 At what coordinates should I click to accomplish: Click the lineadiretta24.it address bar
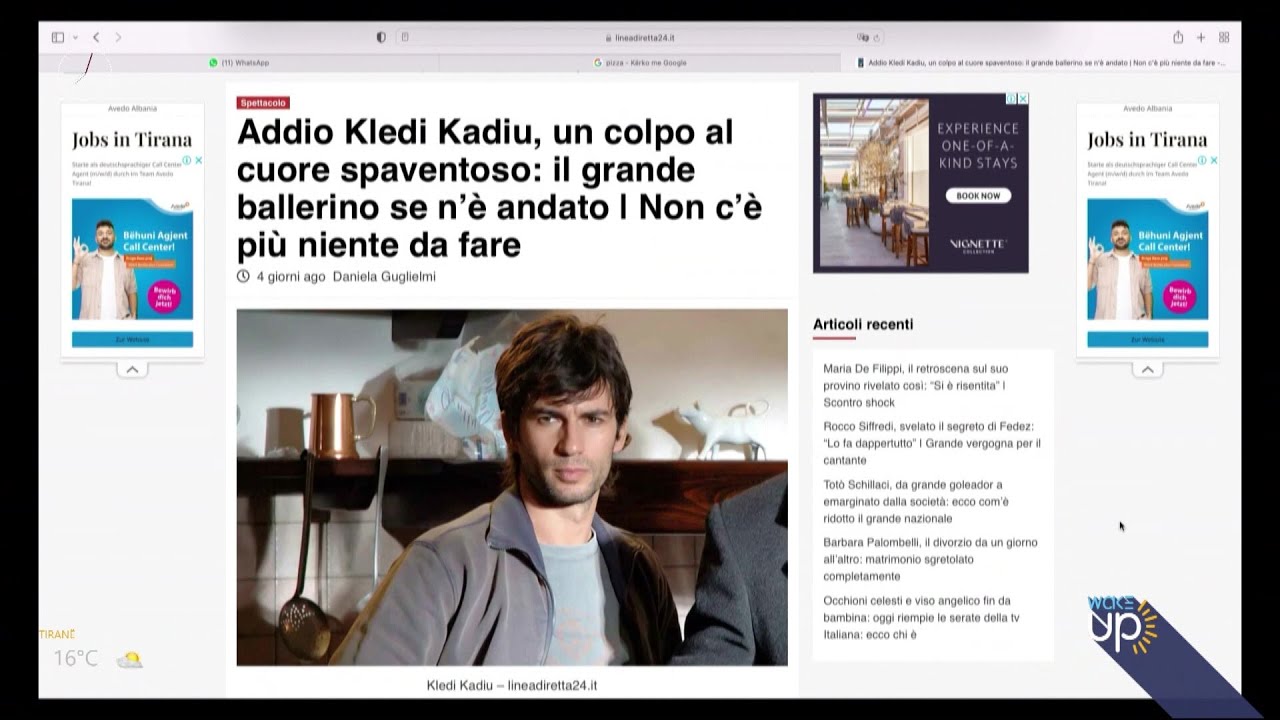(x=640, y=38)
